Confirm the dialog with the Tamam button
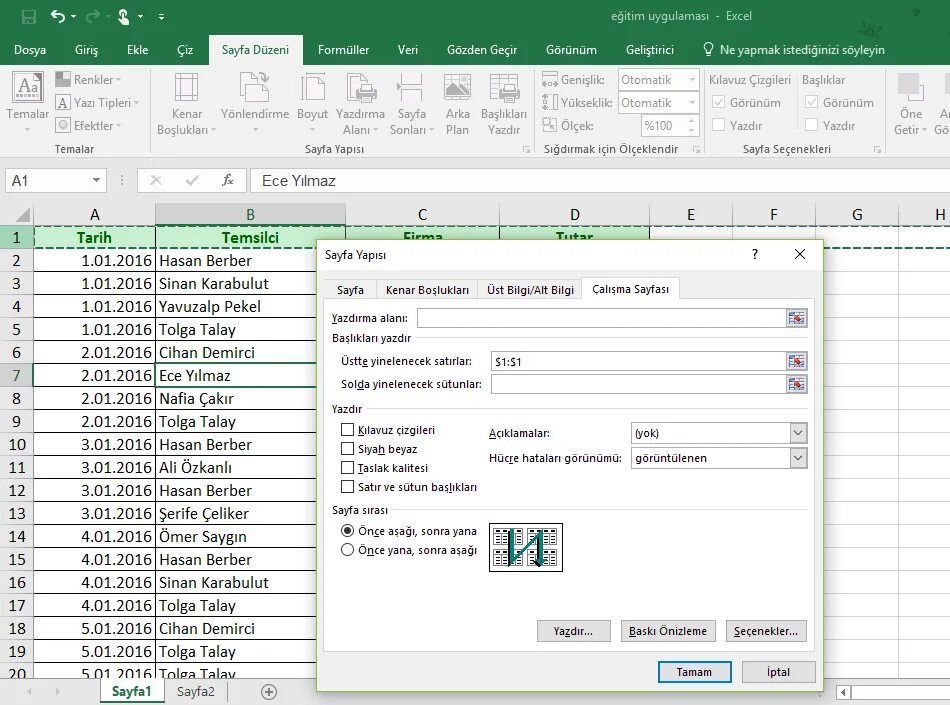The image size is (950, 705). tap(694, 672)
